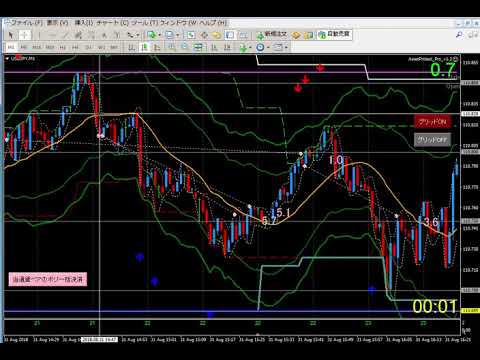Select the M1 timeframe

(x=11, y=47)
